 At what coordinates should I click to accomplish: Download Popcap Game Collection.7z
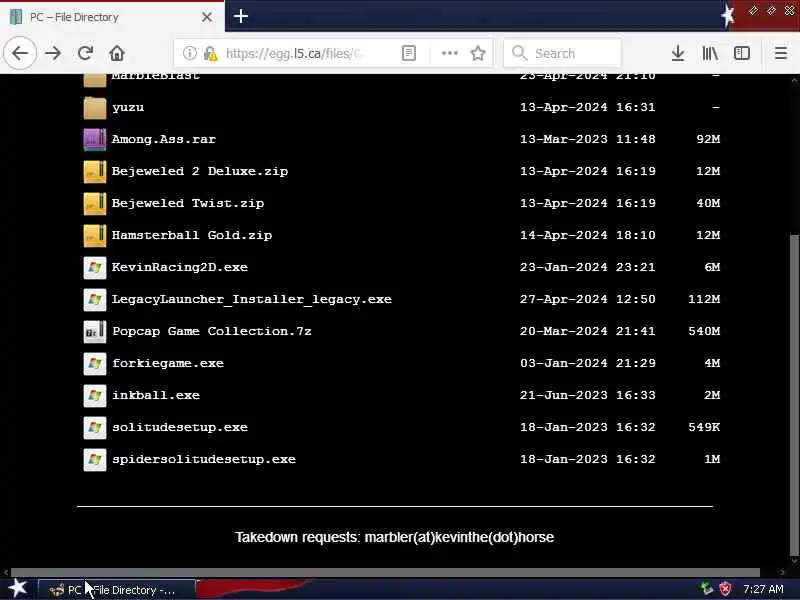pyautogui.click(x=212, y=332)
